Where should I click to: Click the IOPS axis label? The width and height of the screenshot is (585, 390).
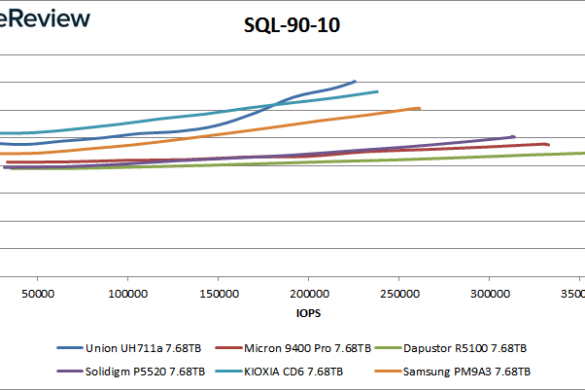[x=308, y=313]
